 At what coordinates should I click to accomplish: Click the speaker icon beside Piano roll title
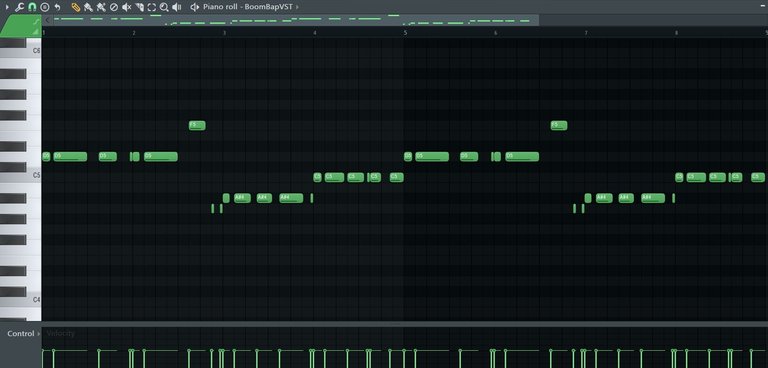click(194, 7)
